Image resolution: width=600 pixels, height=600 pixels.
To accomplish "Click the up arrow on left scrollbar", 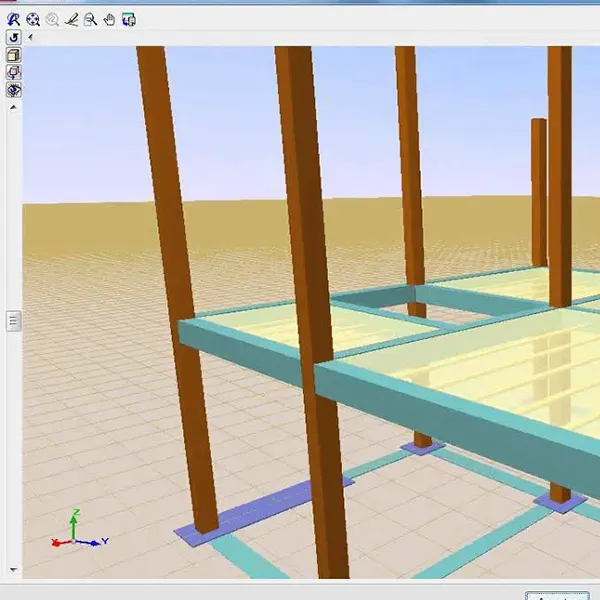I will click(x=14, y=105).
